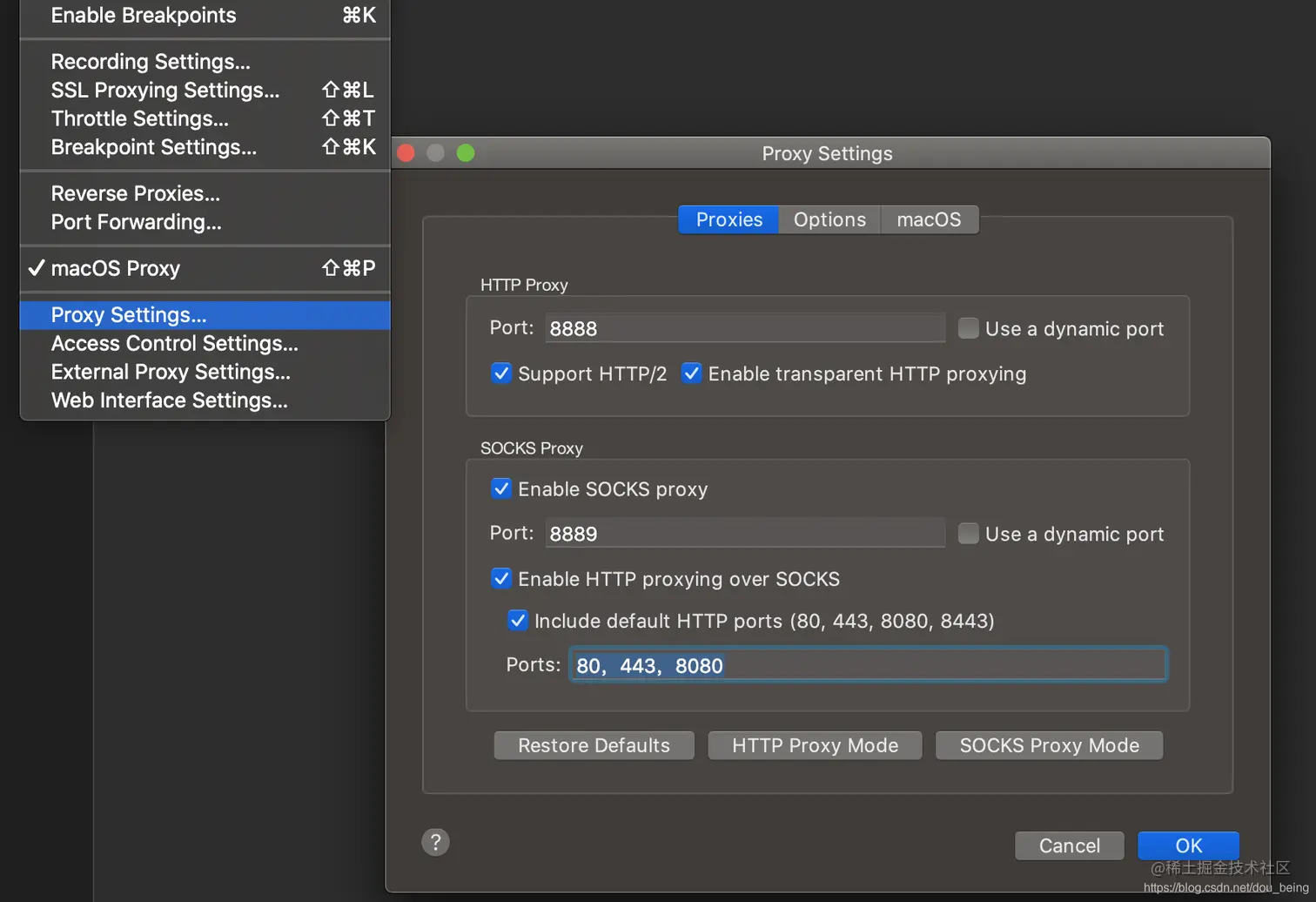Focus the SOCKS Proxy port field 8889
Viewport: 1316px width, 902px height.
745,534
